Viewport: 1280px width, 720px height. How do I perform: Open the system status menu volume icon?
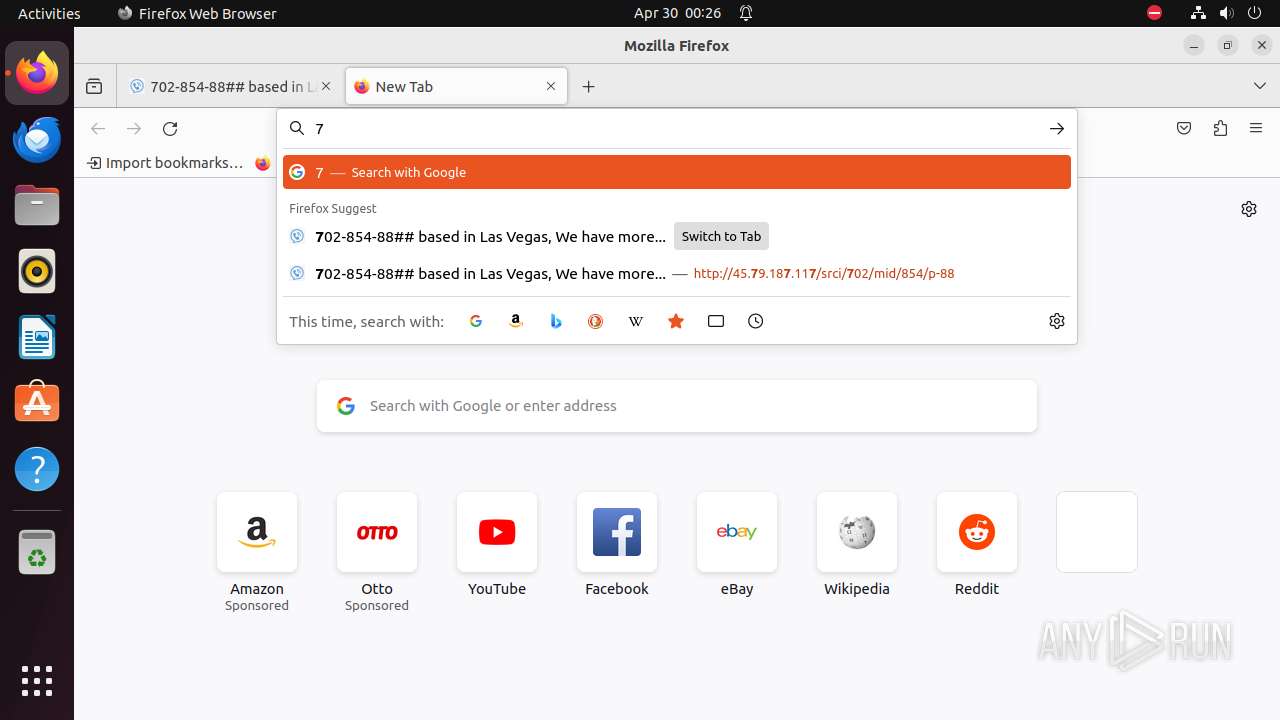pos(1227,13)
